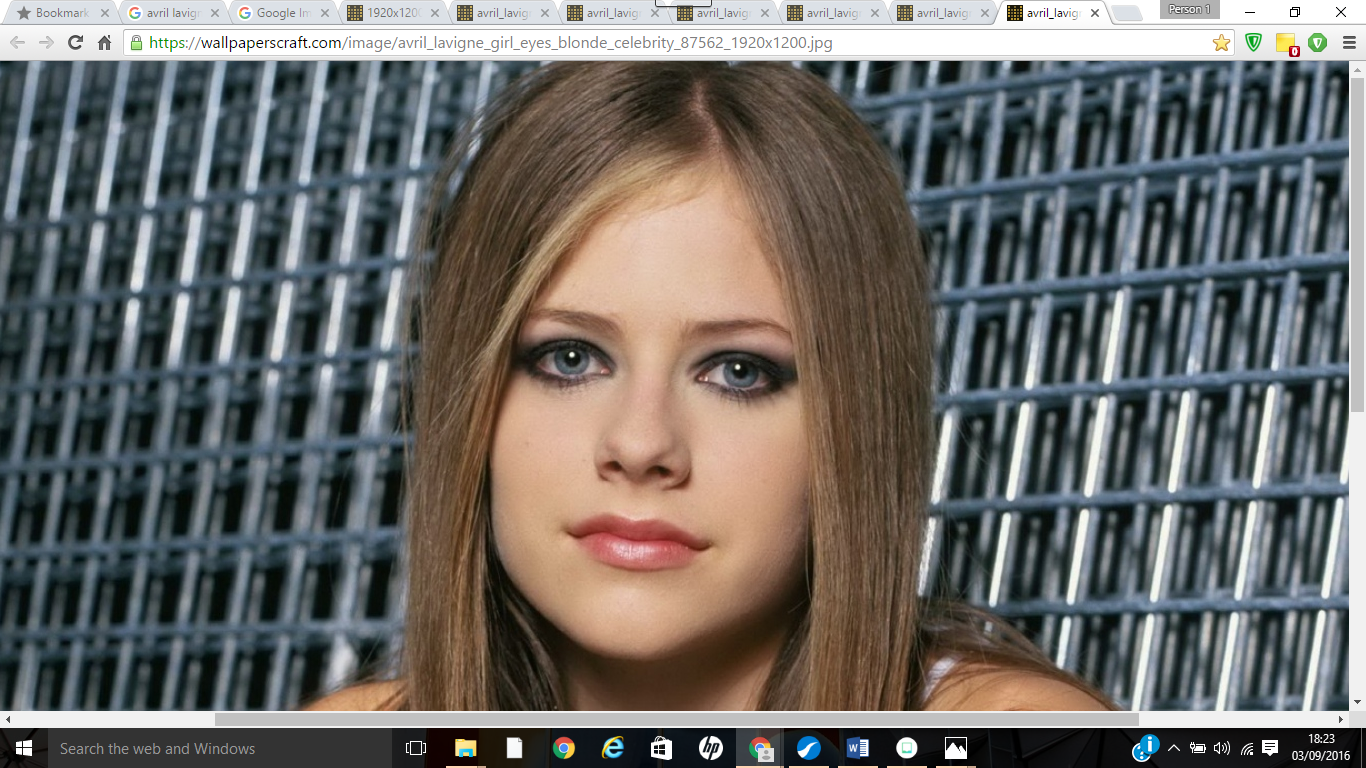Bookmark this page with the star icon
Screen dimensions: 1366x768
pyautogui.click(x=1221, y=43)
